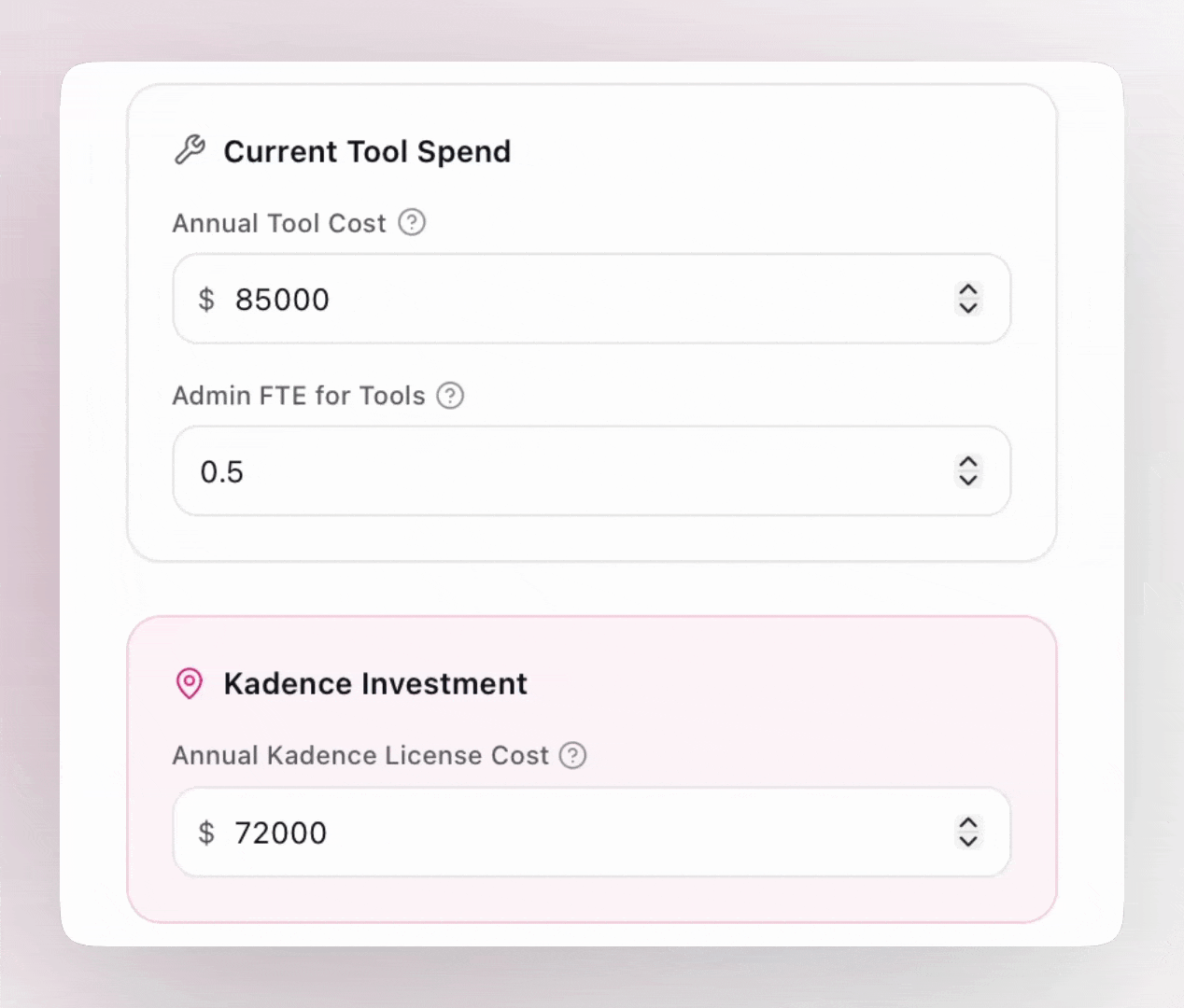The height and width of the screenshot is (1008, 1184).
Task: Click the pink location pin icon
Action: [190, 683]
